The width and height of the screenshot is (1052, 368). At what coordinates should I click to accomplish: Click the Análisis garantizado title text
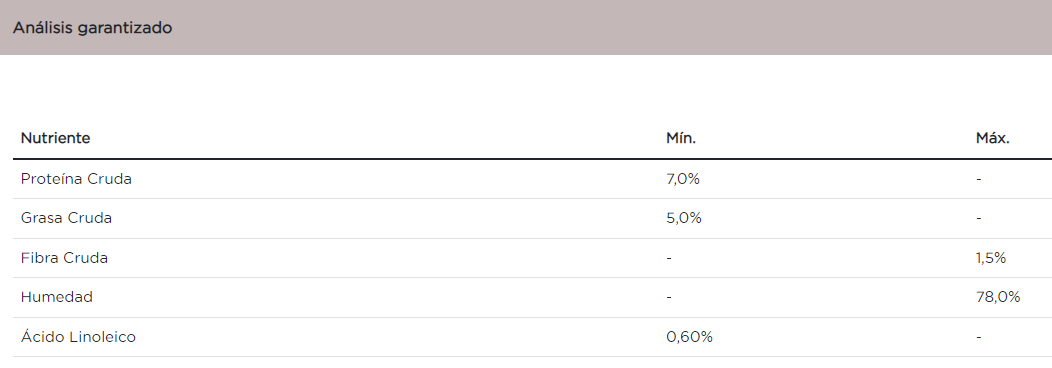click(x=93, y=28)
